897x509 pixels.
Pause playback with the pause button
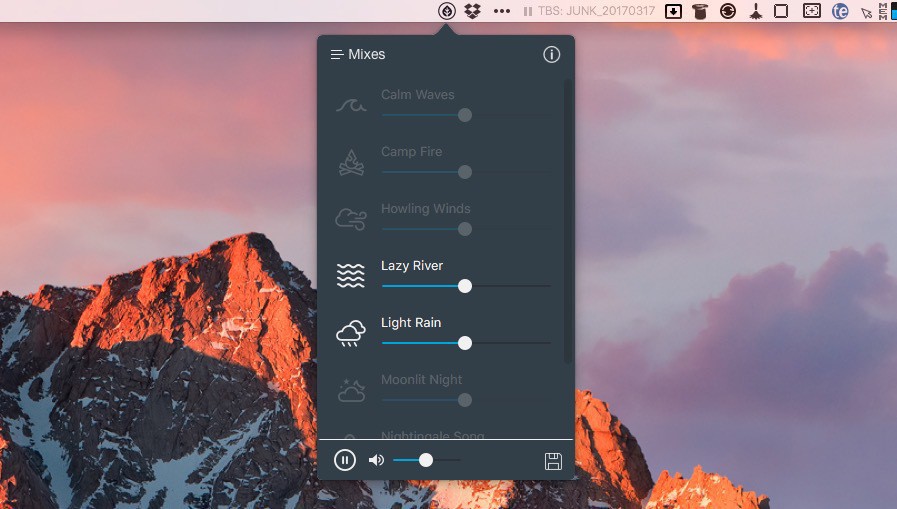344,460
